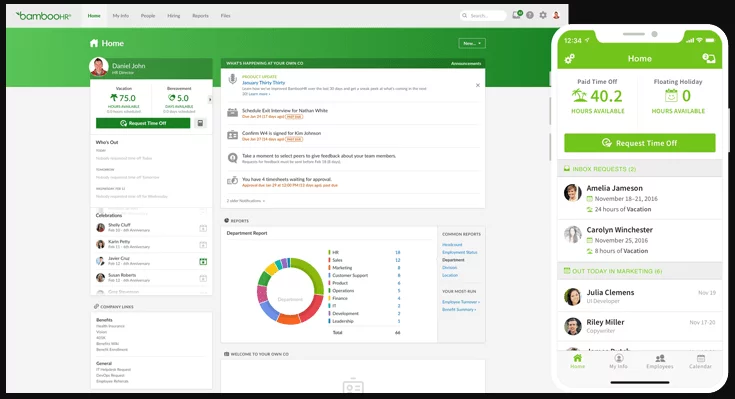Open the Home menu item
Image resolution: width=735 pixels, height=399 pixels.
94,15
